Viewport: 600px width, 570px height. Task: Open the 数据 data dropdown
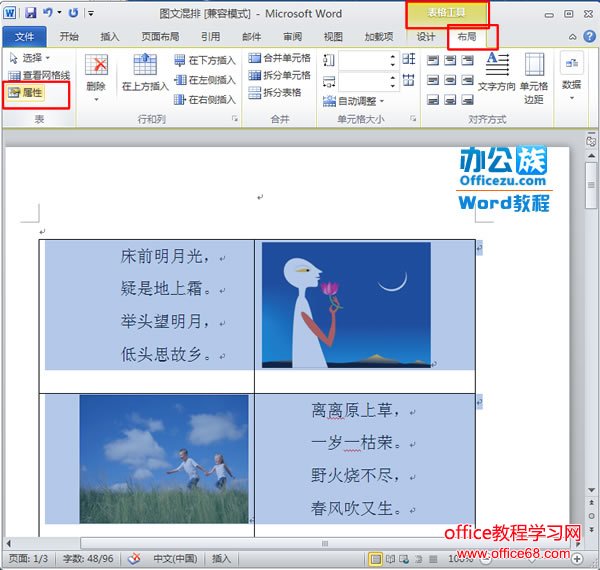572,77
